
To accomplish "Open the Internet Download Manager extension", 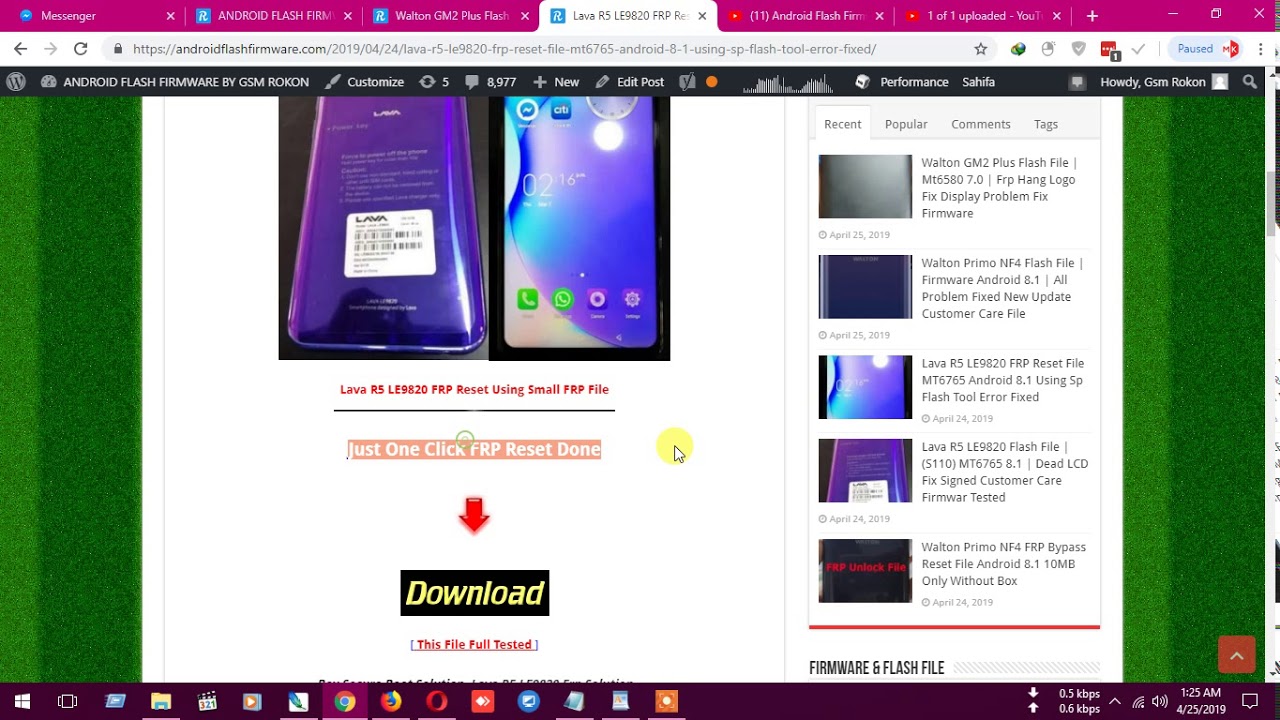I will (x=1018, y=48).
